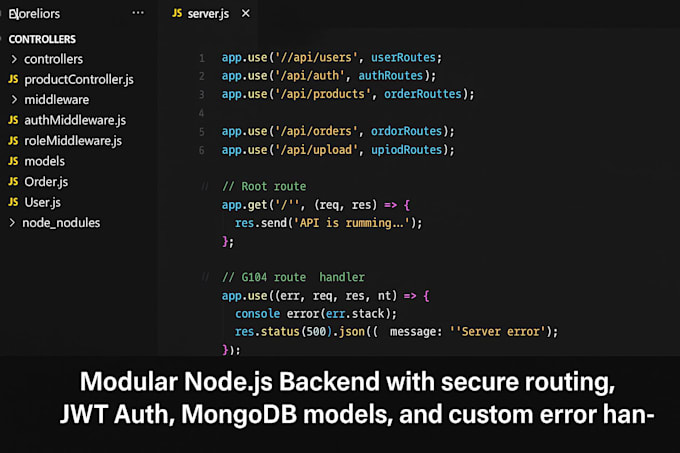This screenshot has width=680, height=453.
Task: Click the 'Server error' string
Action: 498,332
